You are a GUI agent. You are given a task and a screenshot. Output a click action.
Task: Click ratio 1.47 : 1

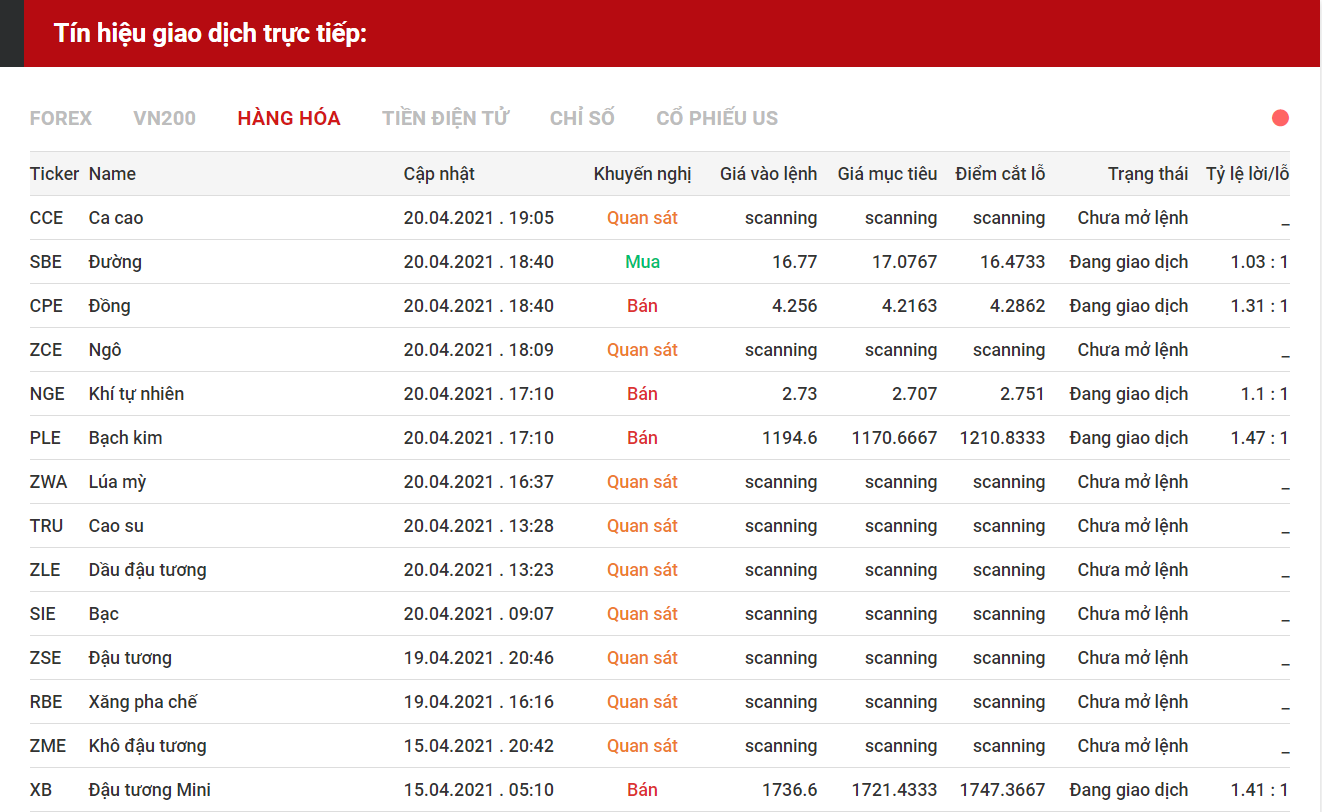tap(1259, 438)
